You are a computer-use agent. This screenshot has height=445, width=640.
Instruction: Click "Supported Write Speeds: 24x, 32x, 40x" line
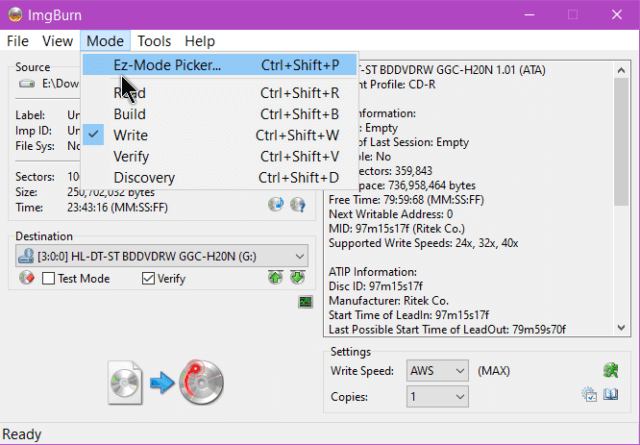(423, 243)
